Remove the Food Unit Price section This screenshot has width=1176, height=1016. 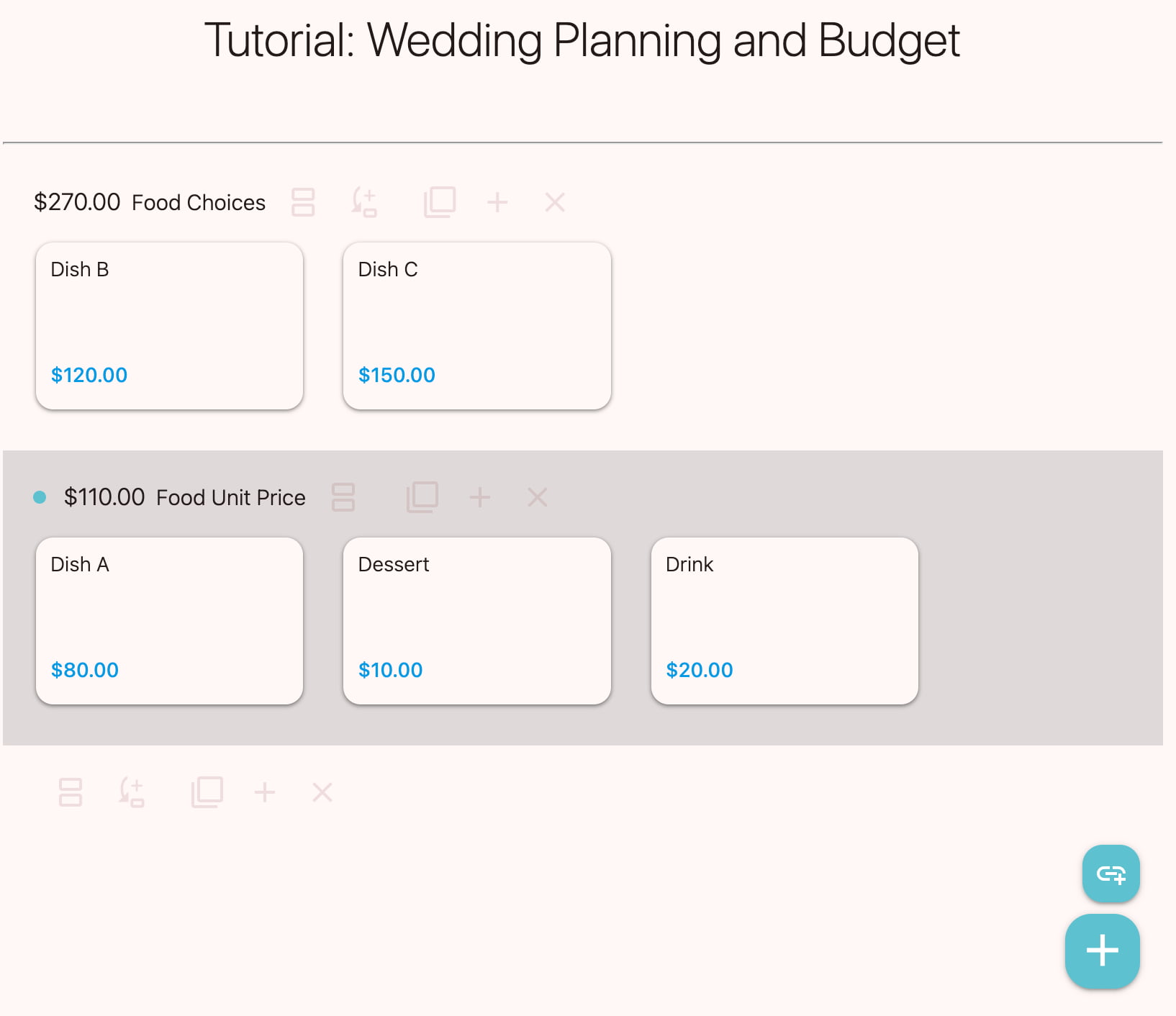tap(538, 497)
